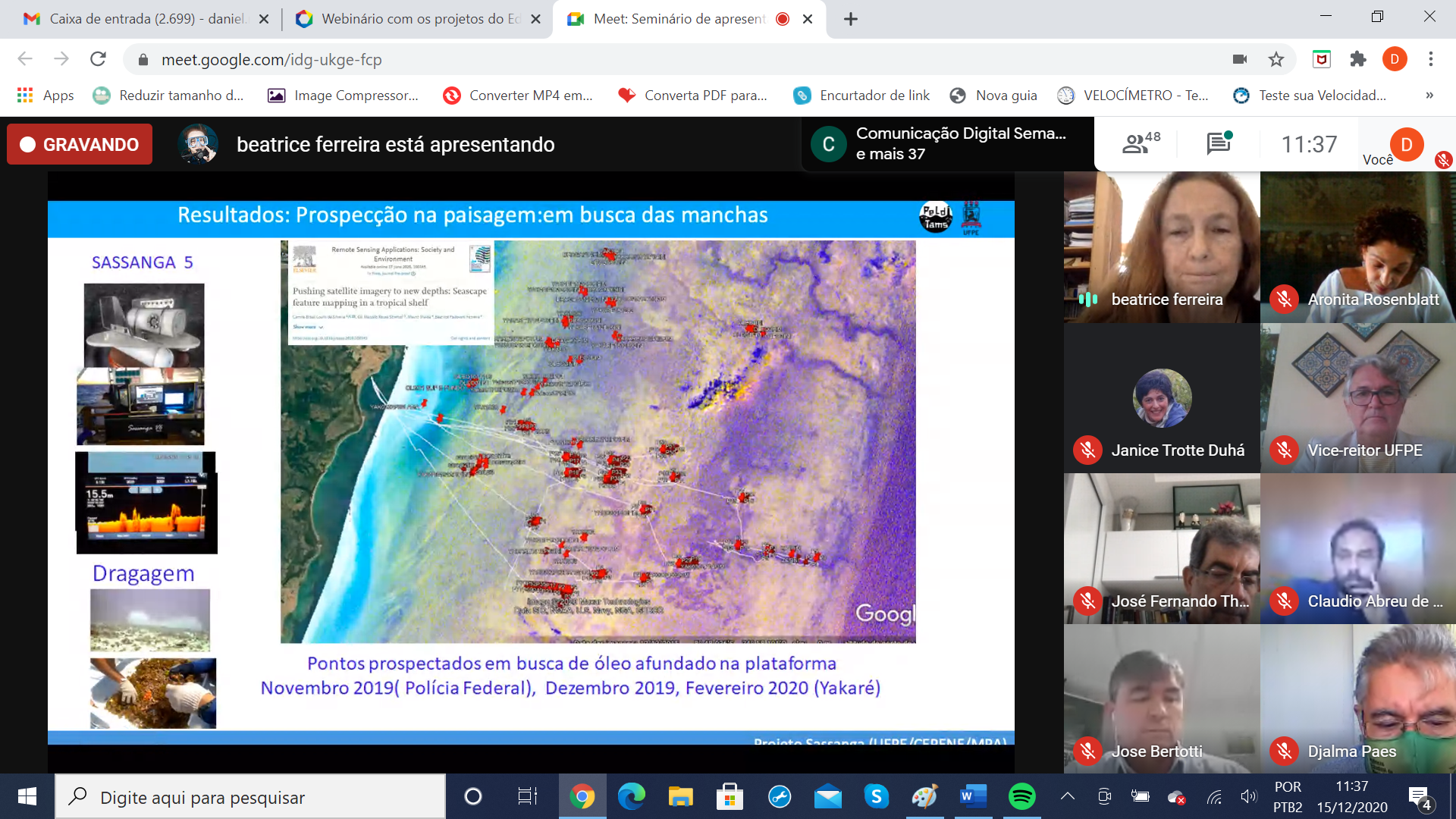
Task: Click the camera permission icon in address bar
Action: point(1240,59)
